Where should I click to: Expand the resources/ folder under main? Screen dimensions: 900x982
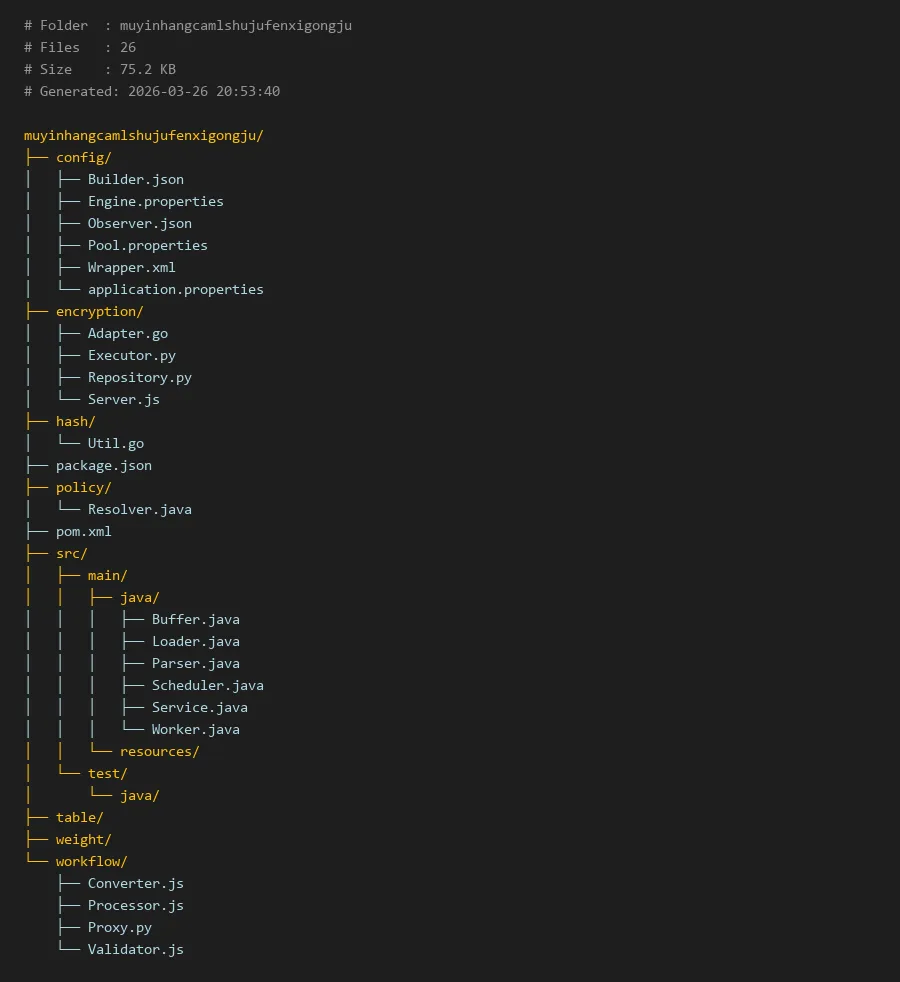click(159, 751)
